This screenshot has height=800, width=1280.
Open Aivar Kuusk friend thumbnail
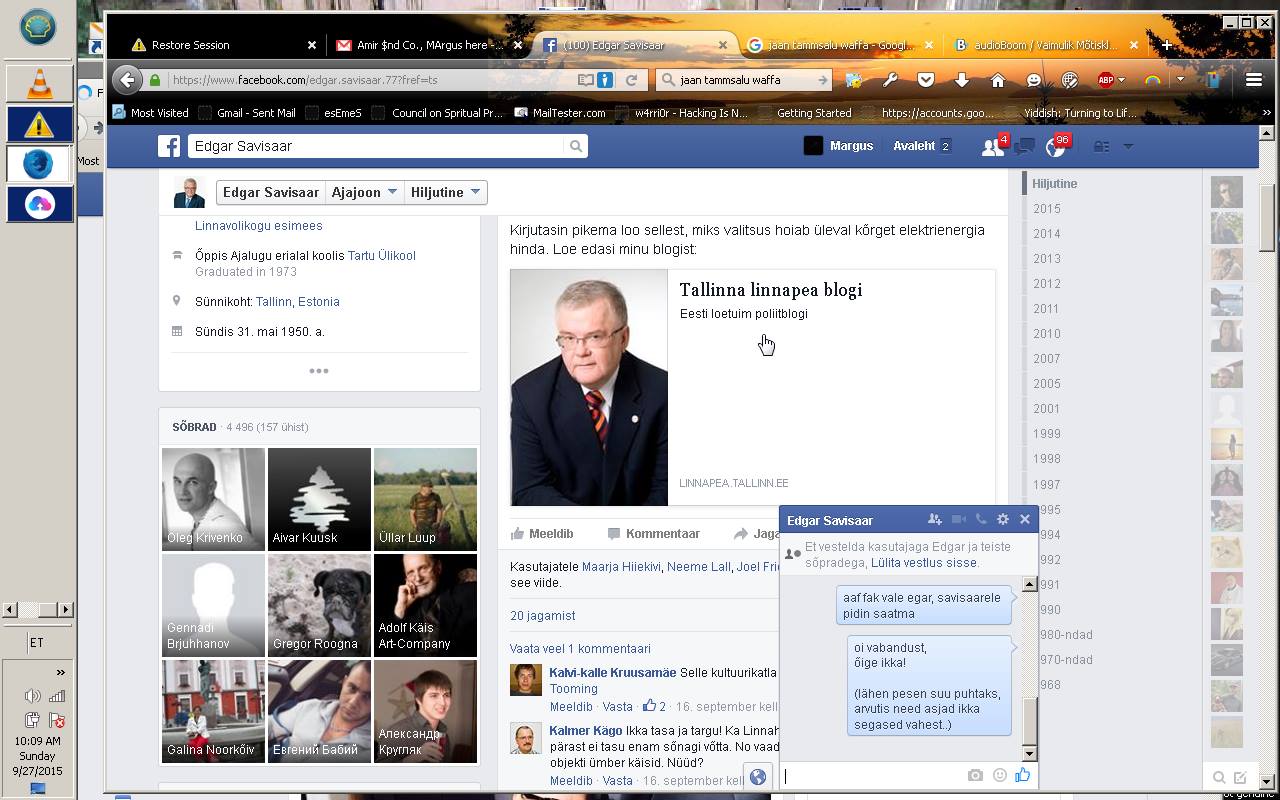point(319,499)
